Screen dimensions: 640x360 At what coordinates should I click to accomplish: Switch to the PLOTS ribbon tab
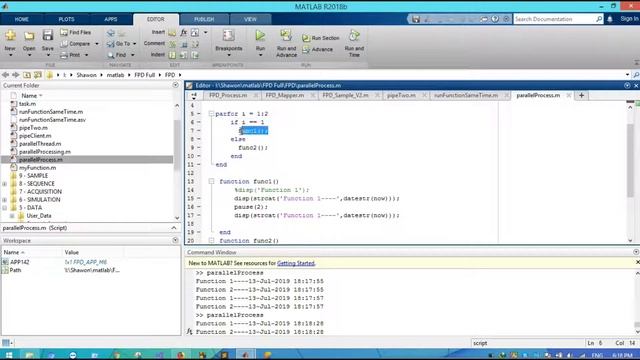click(x=66, y=19)
